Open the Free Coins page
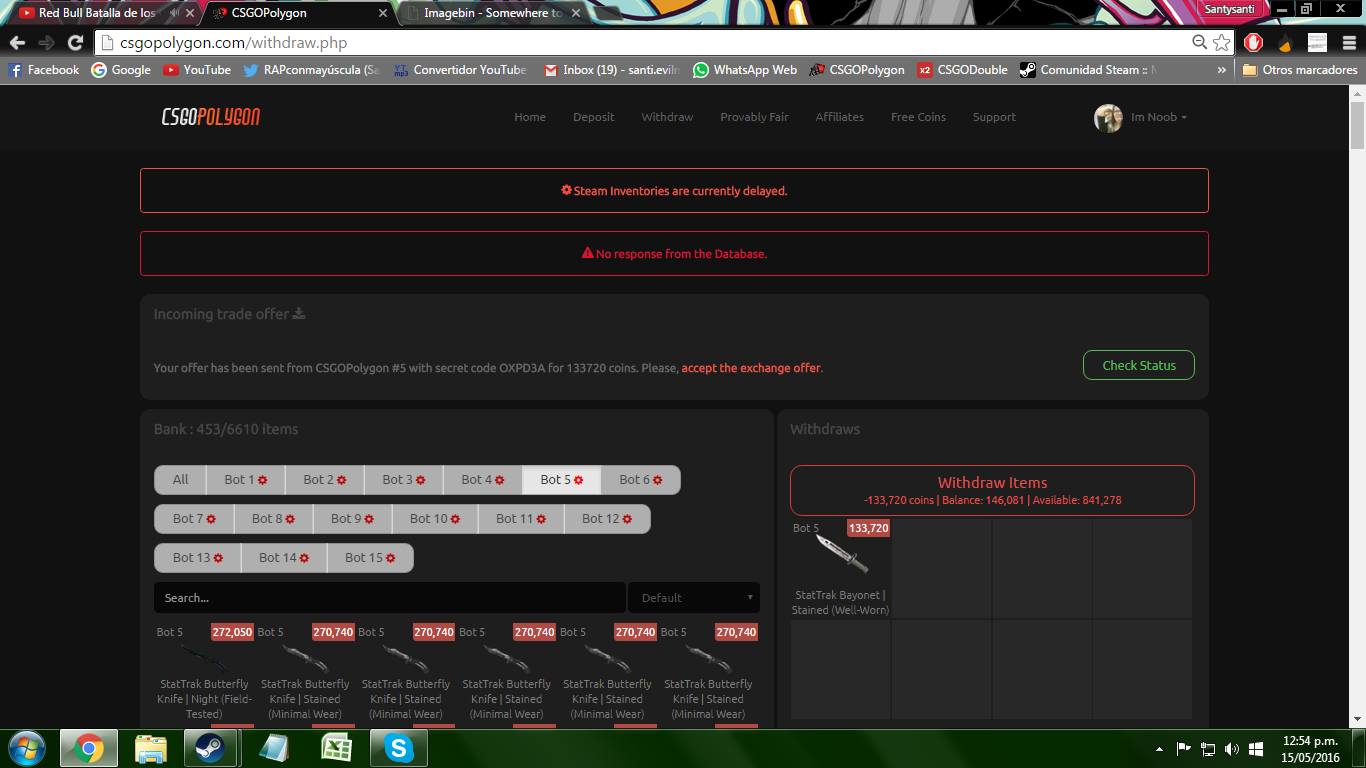Screen dimensions: 1366x768 (918, 117)
